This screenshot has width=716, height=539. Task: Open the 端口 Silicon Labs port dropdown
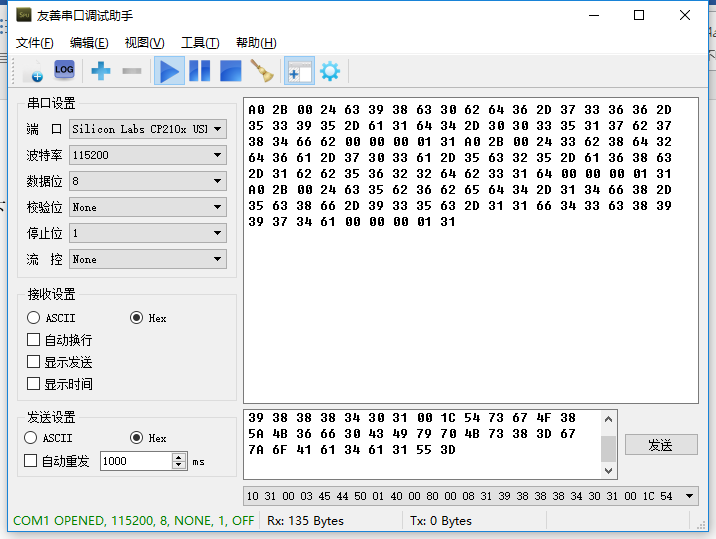(147, 129)
